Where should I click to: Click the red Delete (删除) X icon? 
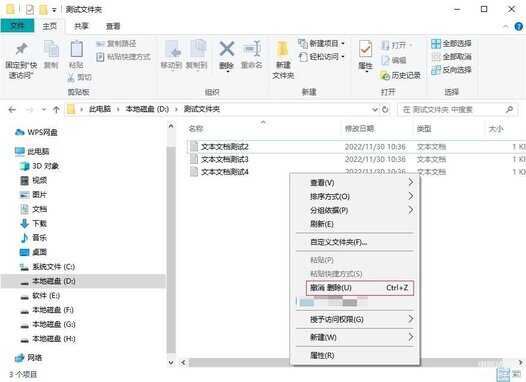click(x=227, y=49)
